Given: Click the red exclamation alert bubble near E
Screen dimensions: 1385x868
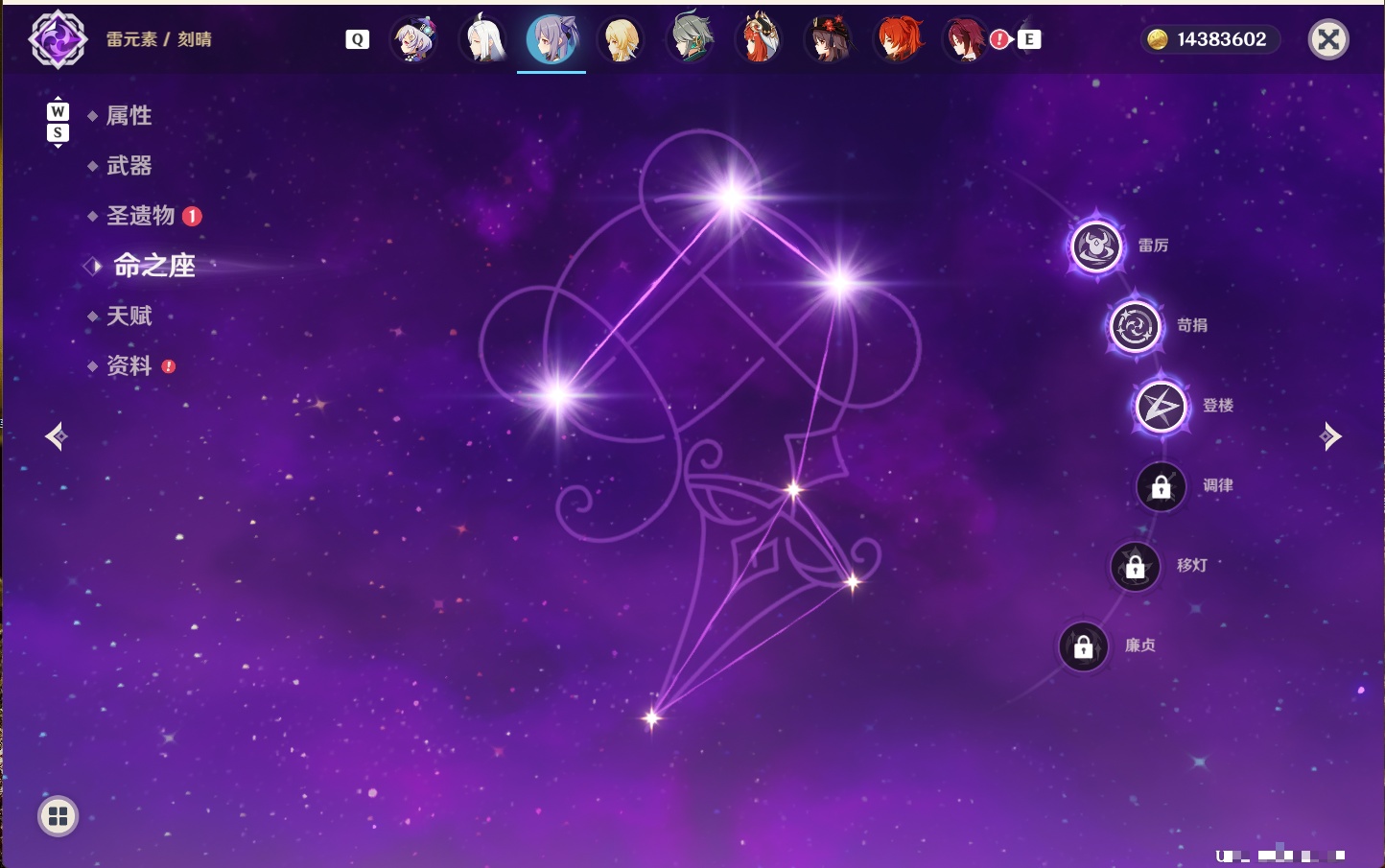Looking at the screenshot, I should [x=1000, y=39].
